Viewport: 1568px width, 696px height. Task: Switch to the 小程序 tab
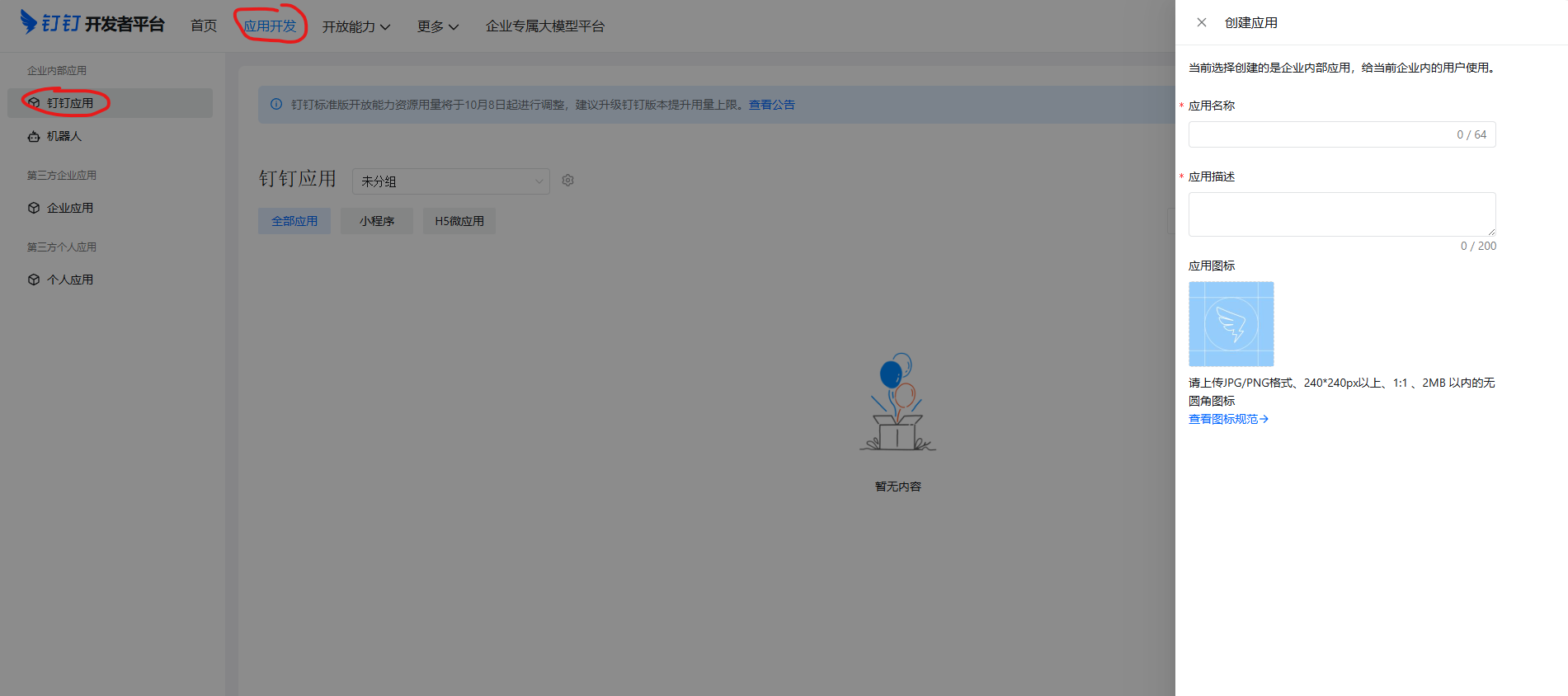pyautogui.click(x=377, y=221)
